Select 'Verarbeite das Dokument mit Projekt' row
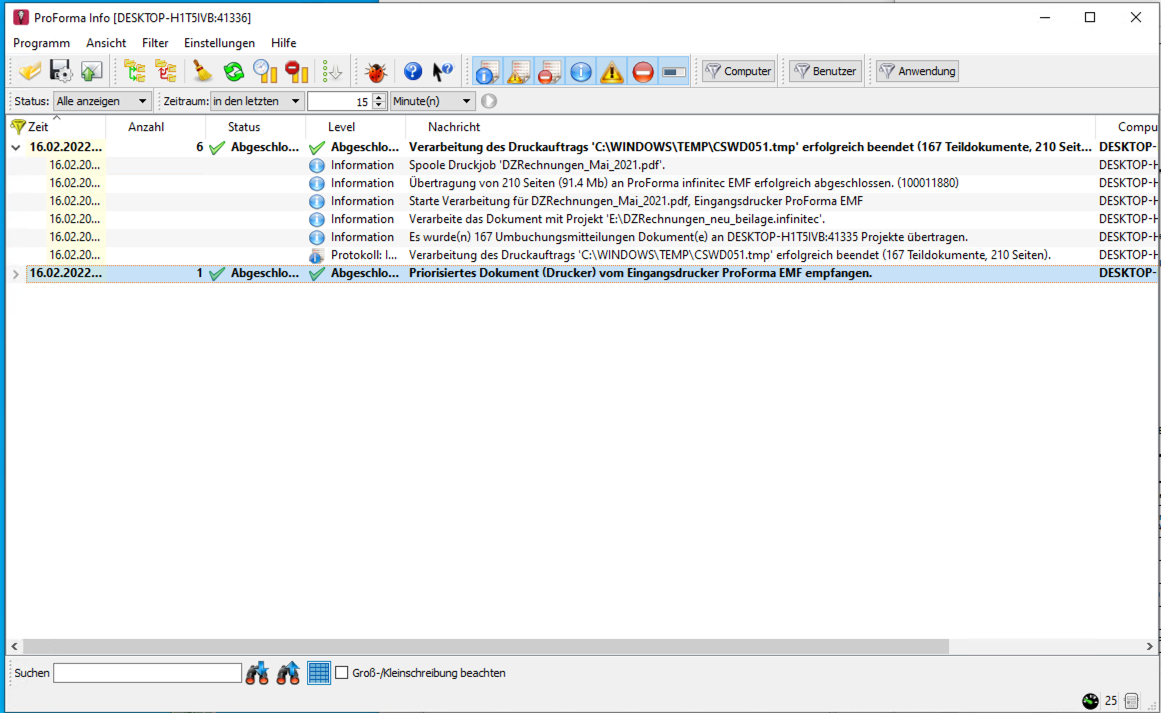Screen dimensions: 1161x713 [x=582, y=219]
